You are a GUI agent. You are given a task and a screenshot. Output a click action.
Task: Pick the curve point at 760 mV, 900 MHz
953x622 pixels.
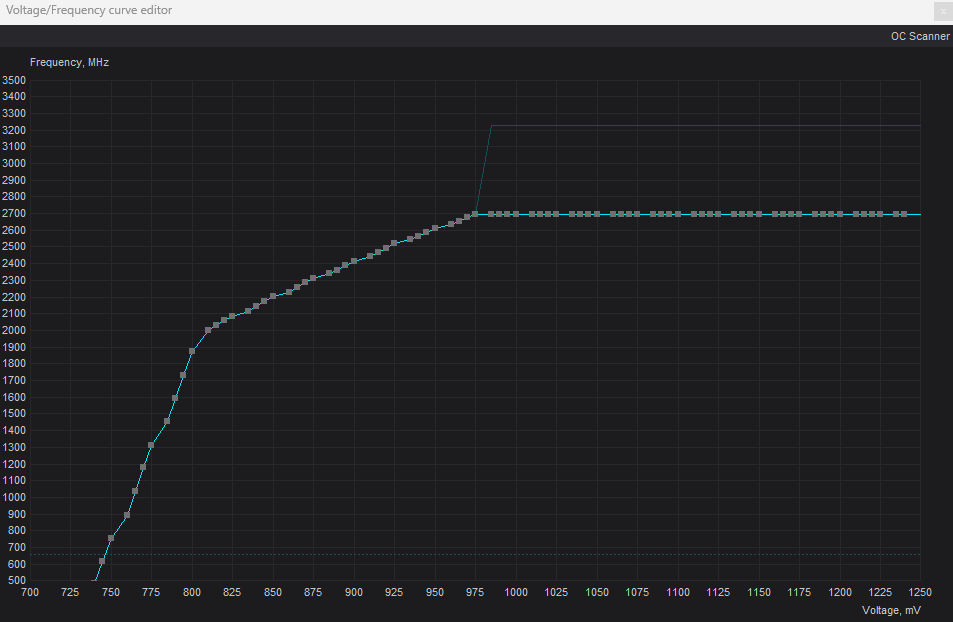point(127,515)
